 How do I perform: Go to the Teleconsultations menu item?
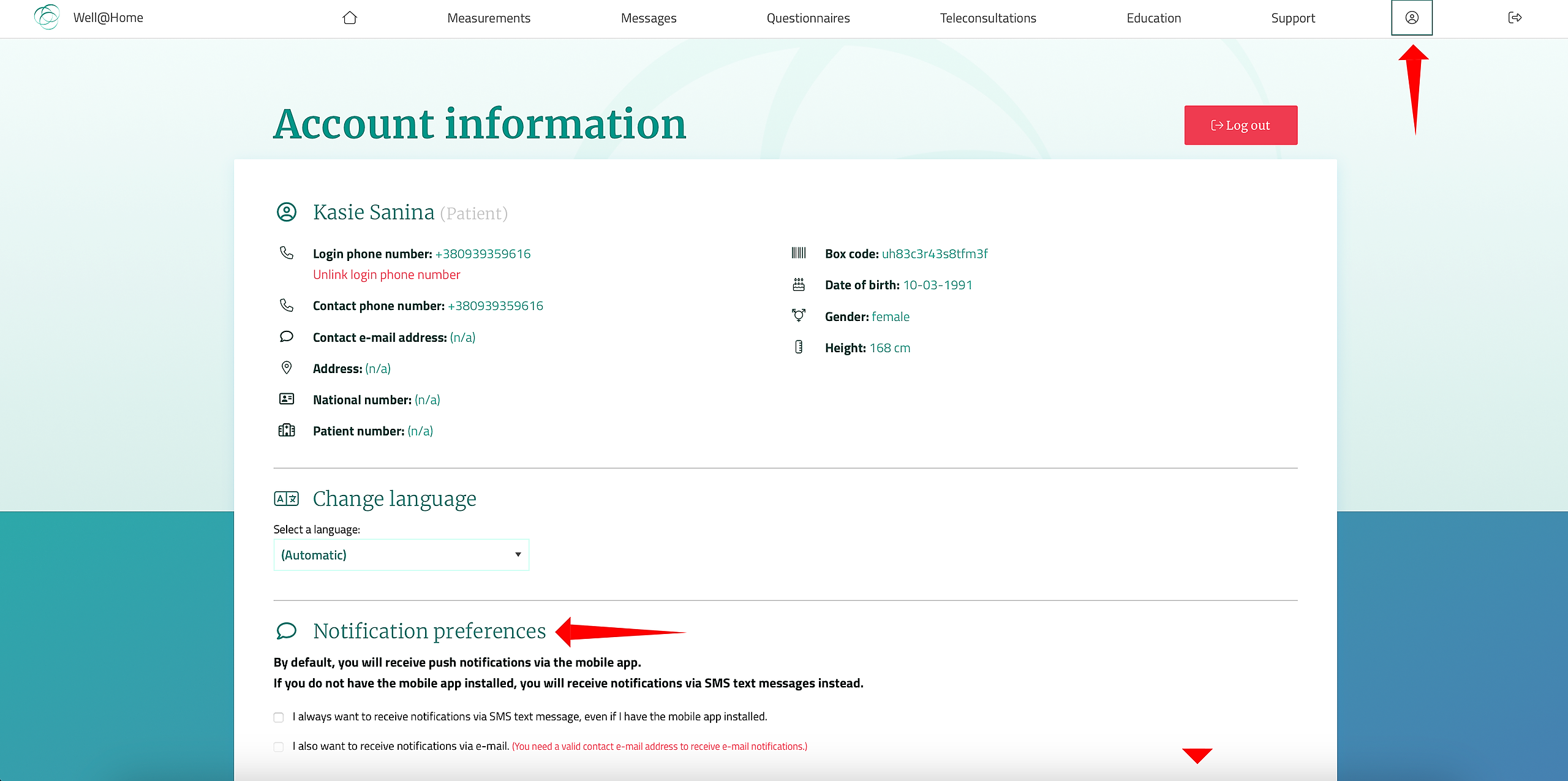tap(987, 18)
